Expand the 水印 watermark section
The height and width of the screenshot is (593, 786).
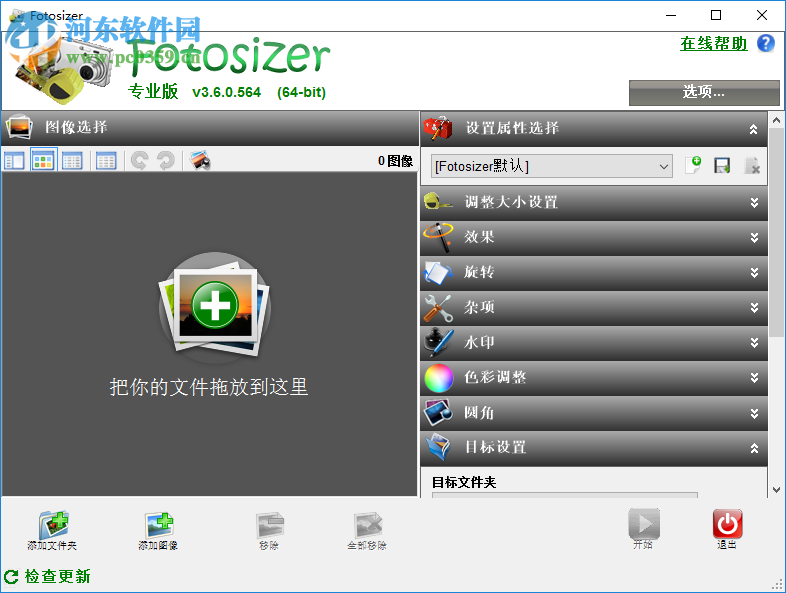click(x=754, y=343)
